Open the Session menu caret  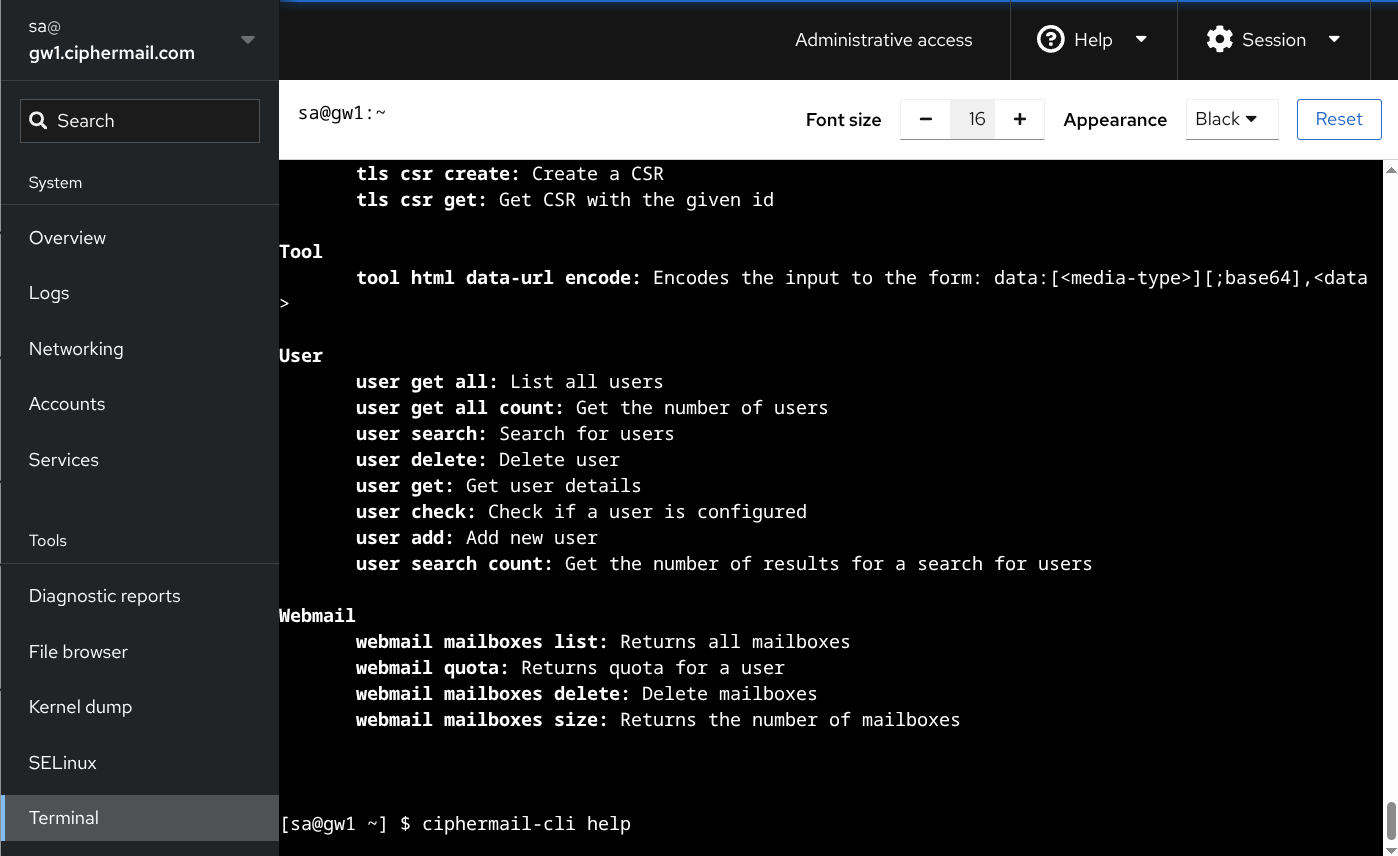click(1334, 40)
